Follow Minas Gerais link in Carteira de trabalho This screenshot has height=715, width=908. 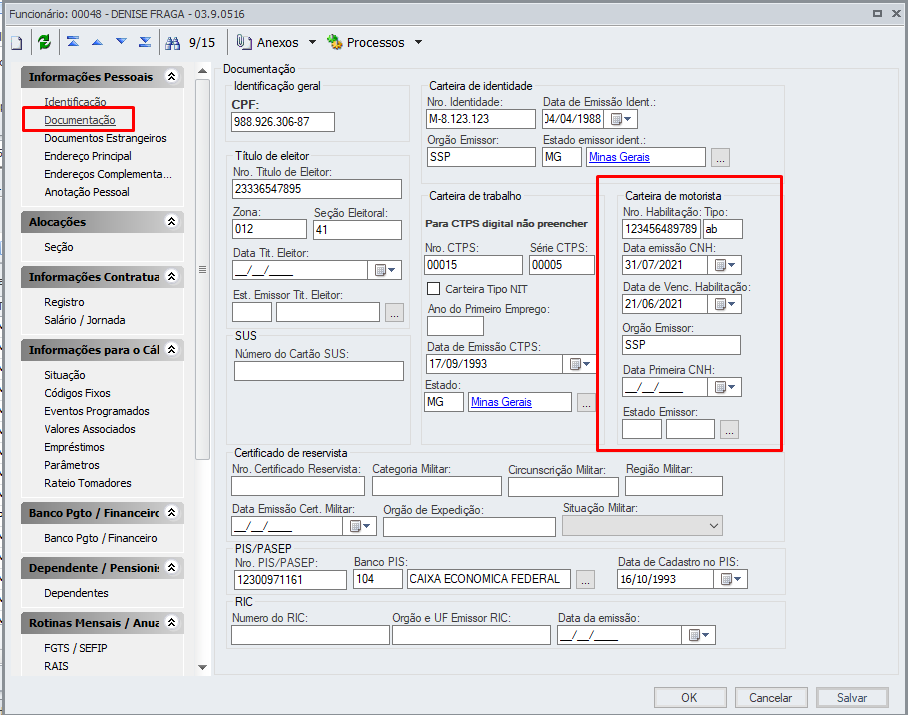501,402
